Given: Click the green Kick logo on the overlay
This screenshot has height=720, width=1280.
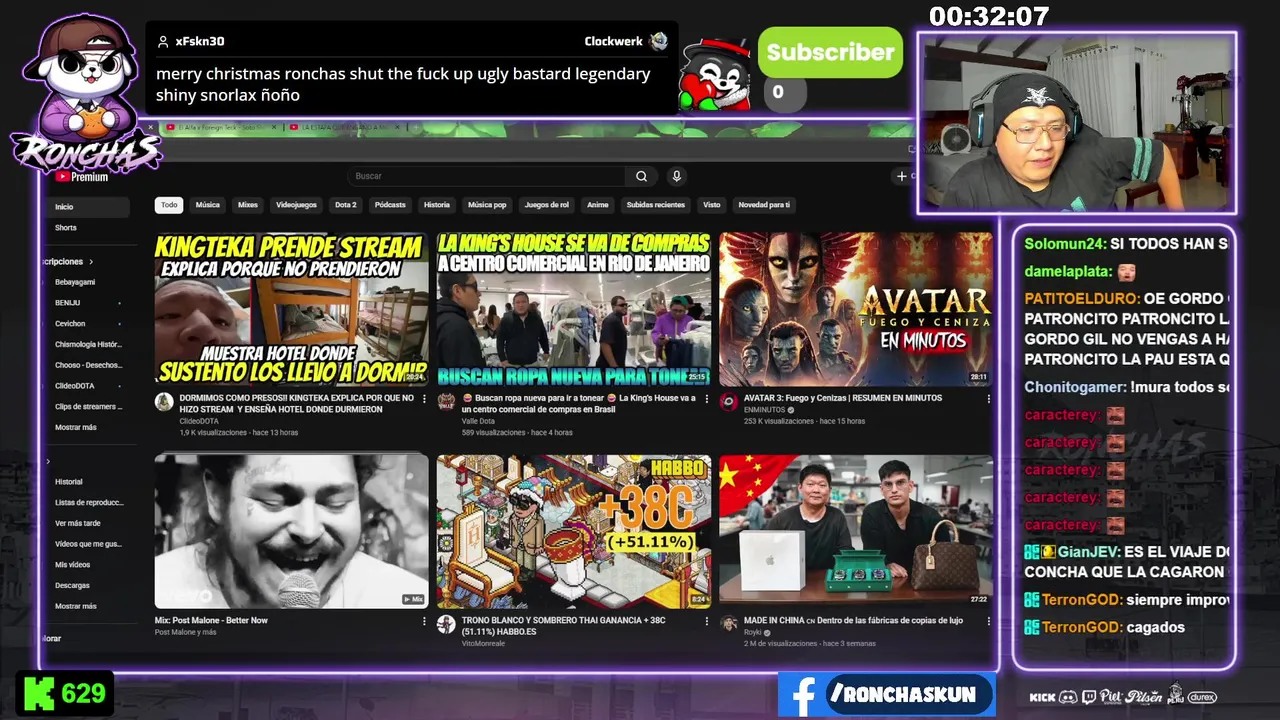Looking at the screenshot, I should pyautogui.click(x=38, y=693).
